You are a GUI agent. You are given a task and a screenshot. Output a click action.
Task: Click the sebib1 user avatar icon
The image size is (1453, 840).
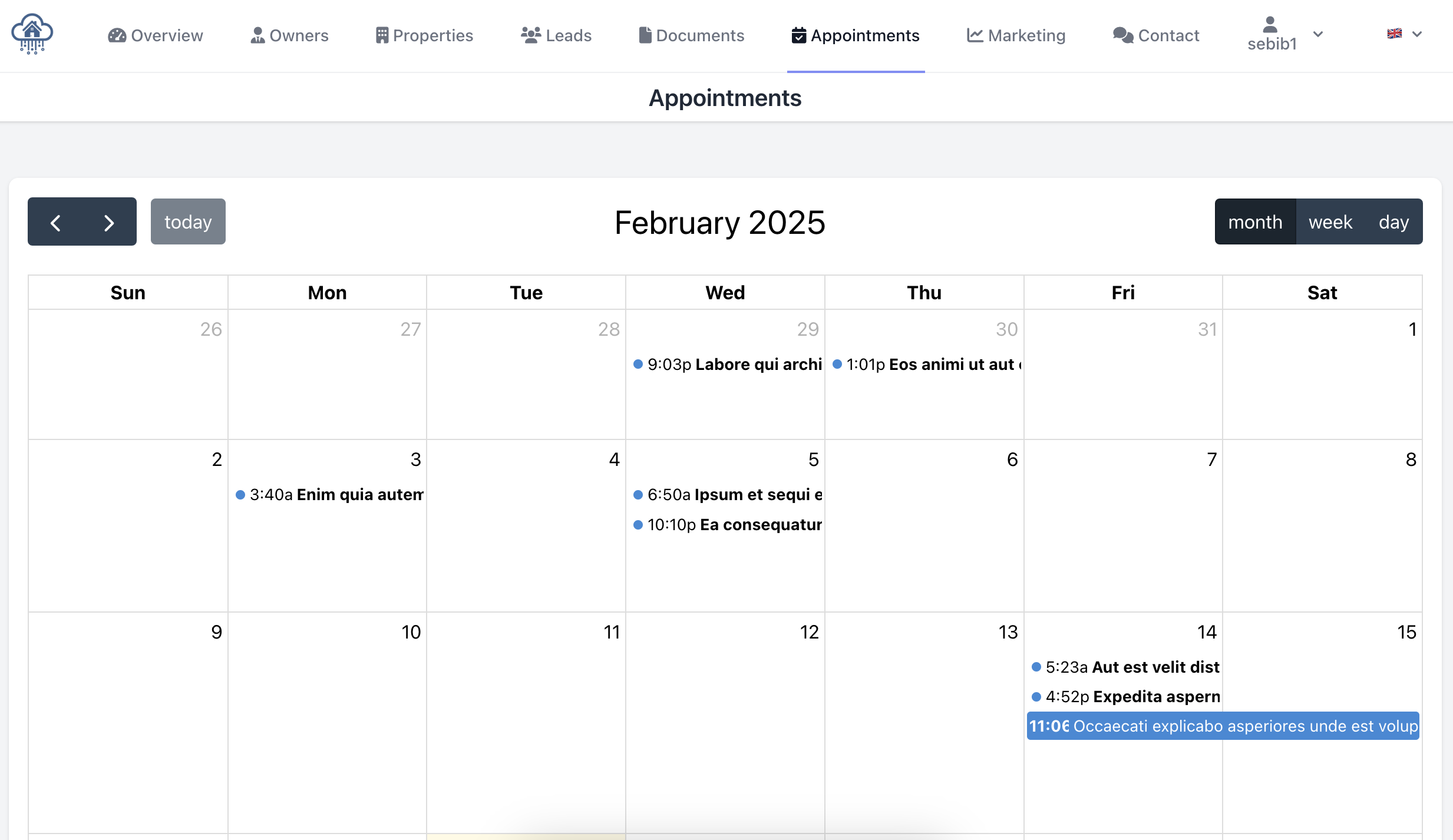(1270, 24)
